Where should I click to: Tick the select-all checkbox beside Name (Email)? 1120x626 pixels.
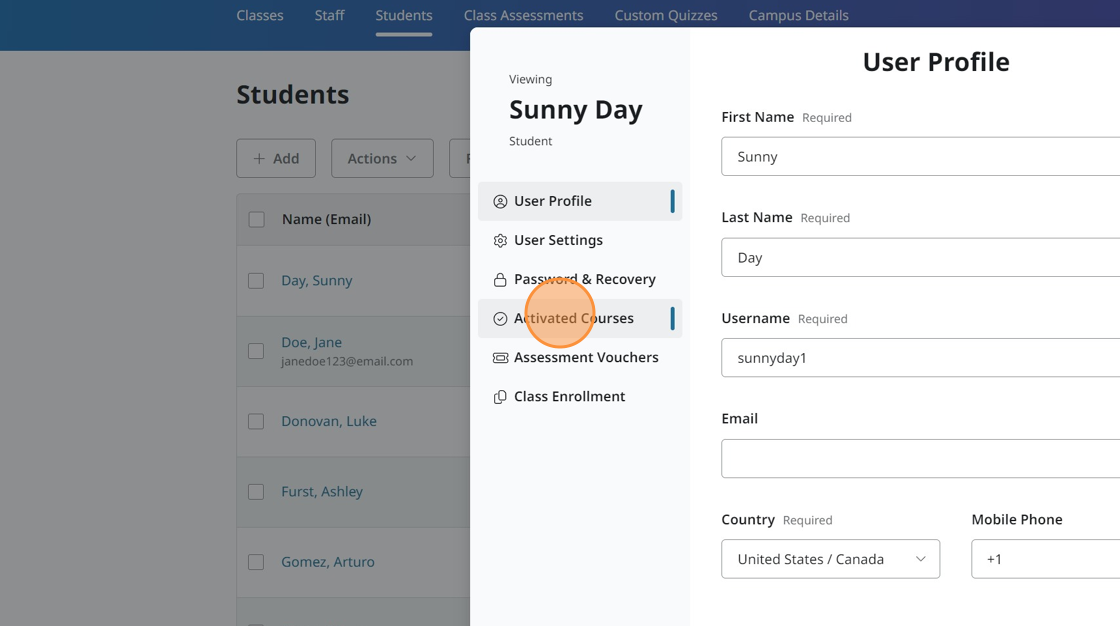[256, 219]
